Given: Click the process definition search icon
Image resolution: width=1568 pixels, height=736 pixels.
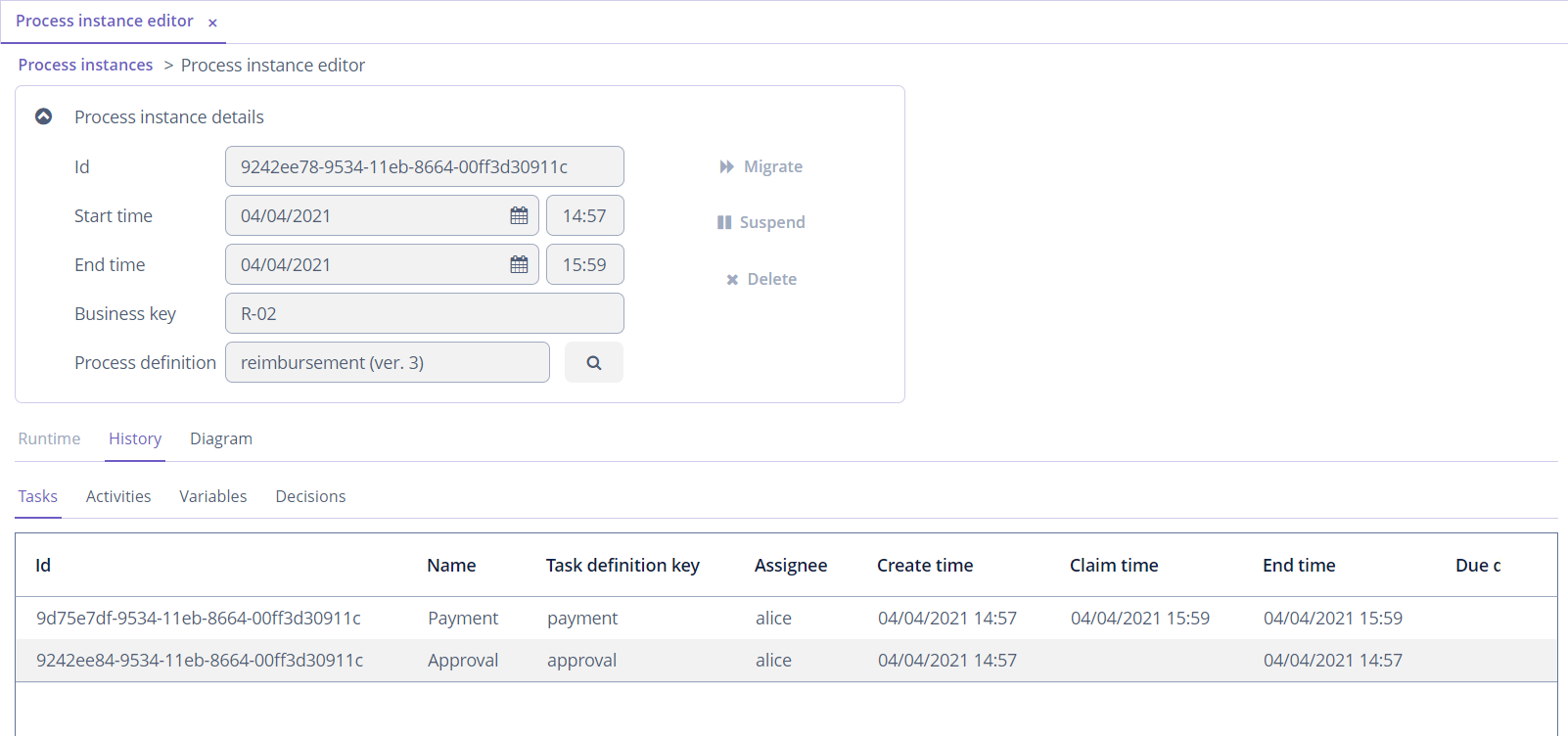Looking at the screenshot, I should click(594, 362).
